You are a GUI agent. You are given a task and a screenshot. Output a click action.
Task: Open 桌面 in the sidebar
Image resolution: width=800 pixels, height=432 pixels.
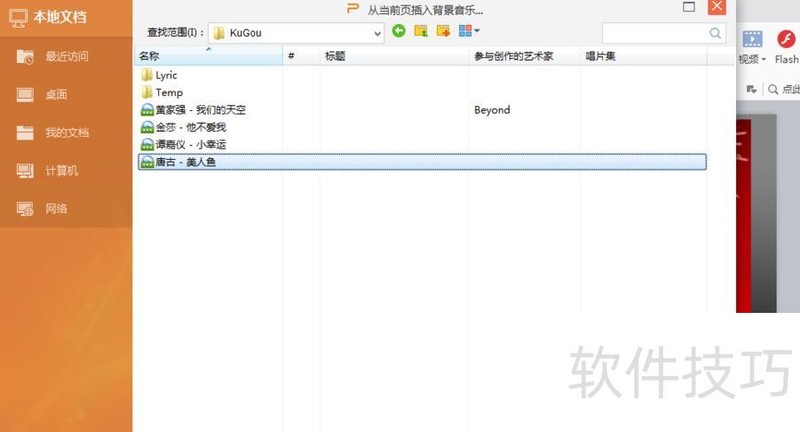[66, 94]
